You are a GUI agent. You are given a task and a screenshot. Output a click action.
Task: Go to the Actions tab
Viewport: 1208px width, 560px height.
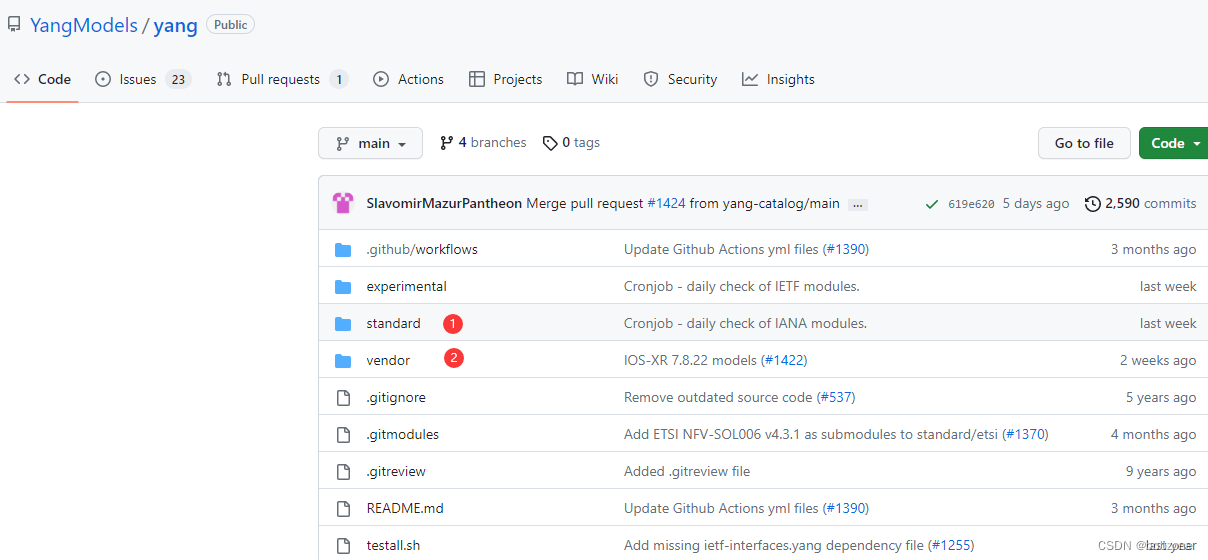click(x=408, y=79)
